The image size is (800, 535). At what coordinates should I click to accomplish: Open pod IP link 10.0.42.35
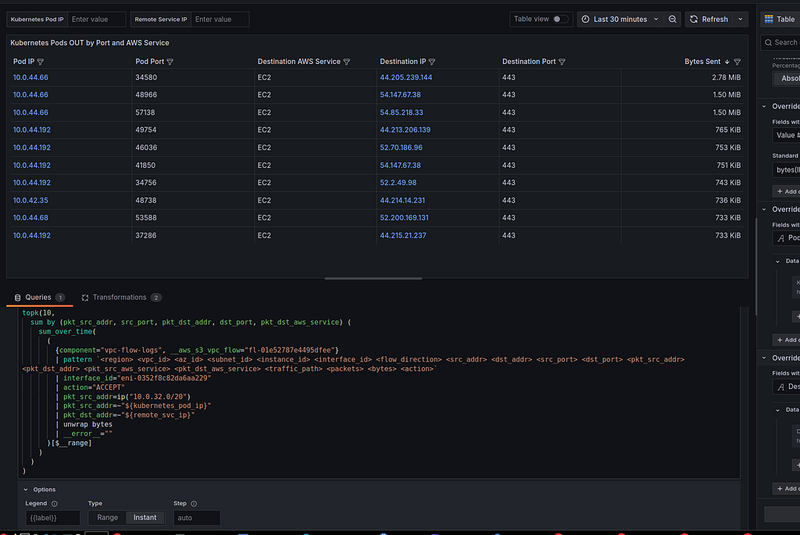(x=31, y=200)
